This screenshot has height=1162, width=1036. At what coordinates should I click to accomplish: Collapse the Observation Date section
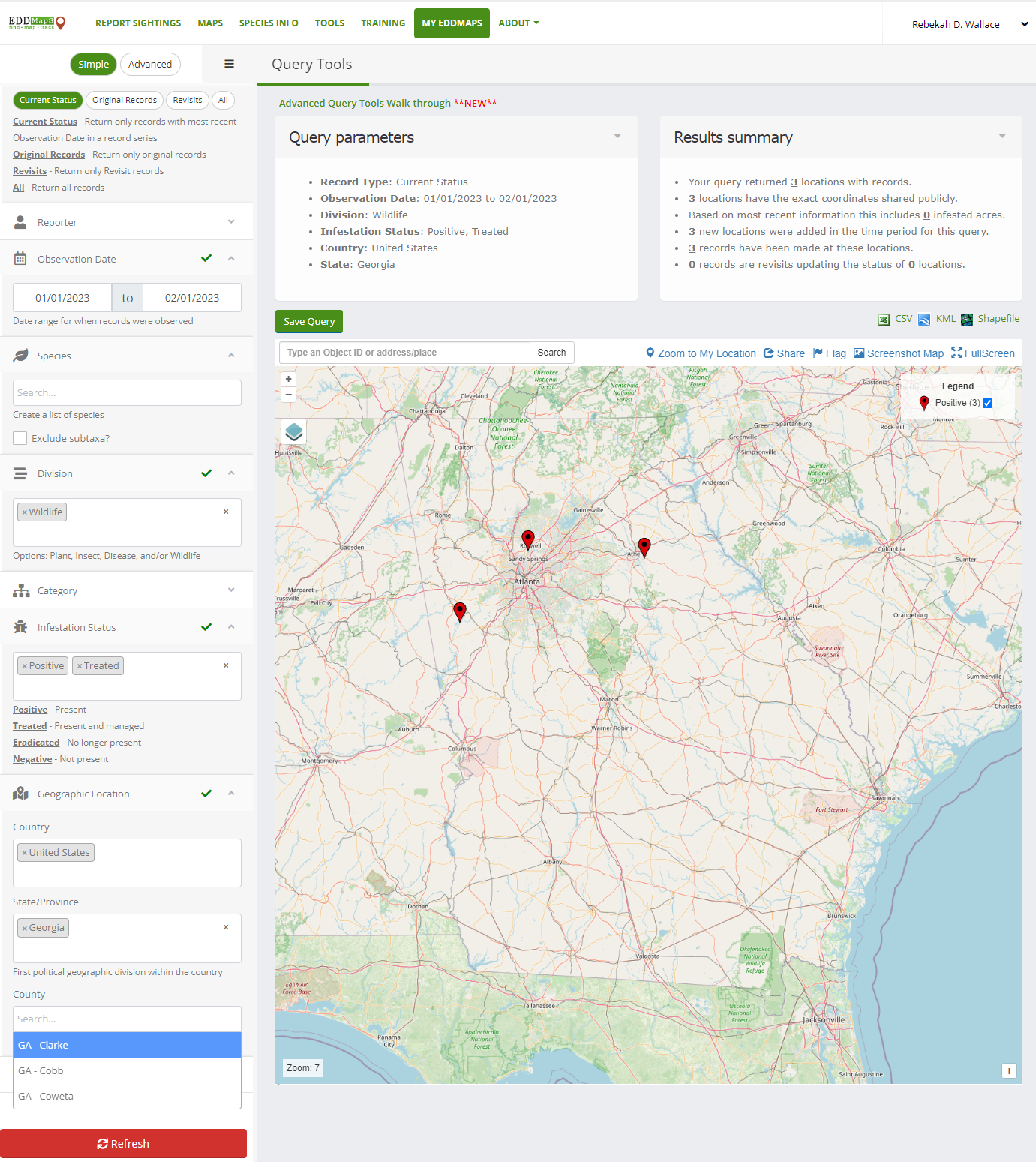231,258
